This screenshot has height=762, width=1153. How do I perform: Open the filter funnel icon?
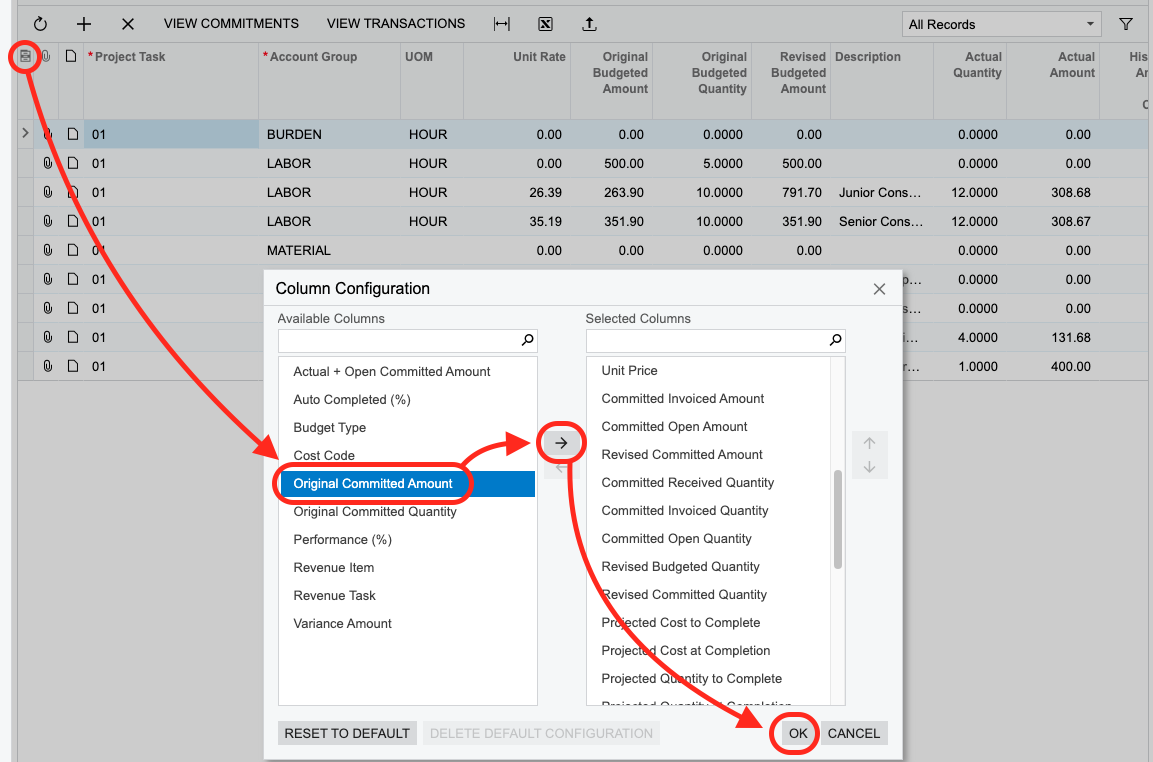[1126, 24]
